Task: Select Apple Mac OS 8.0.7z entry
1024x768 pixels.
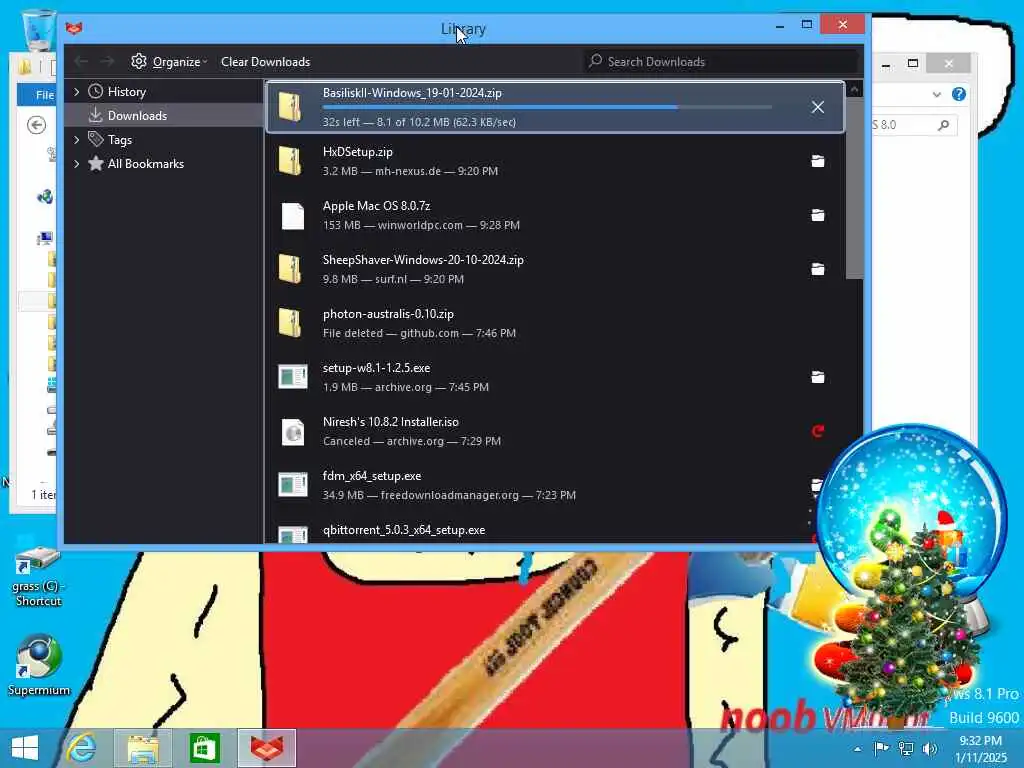Action: click(555, 216)
